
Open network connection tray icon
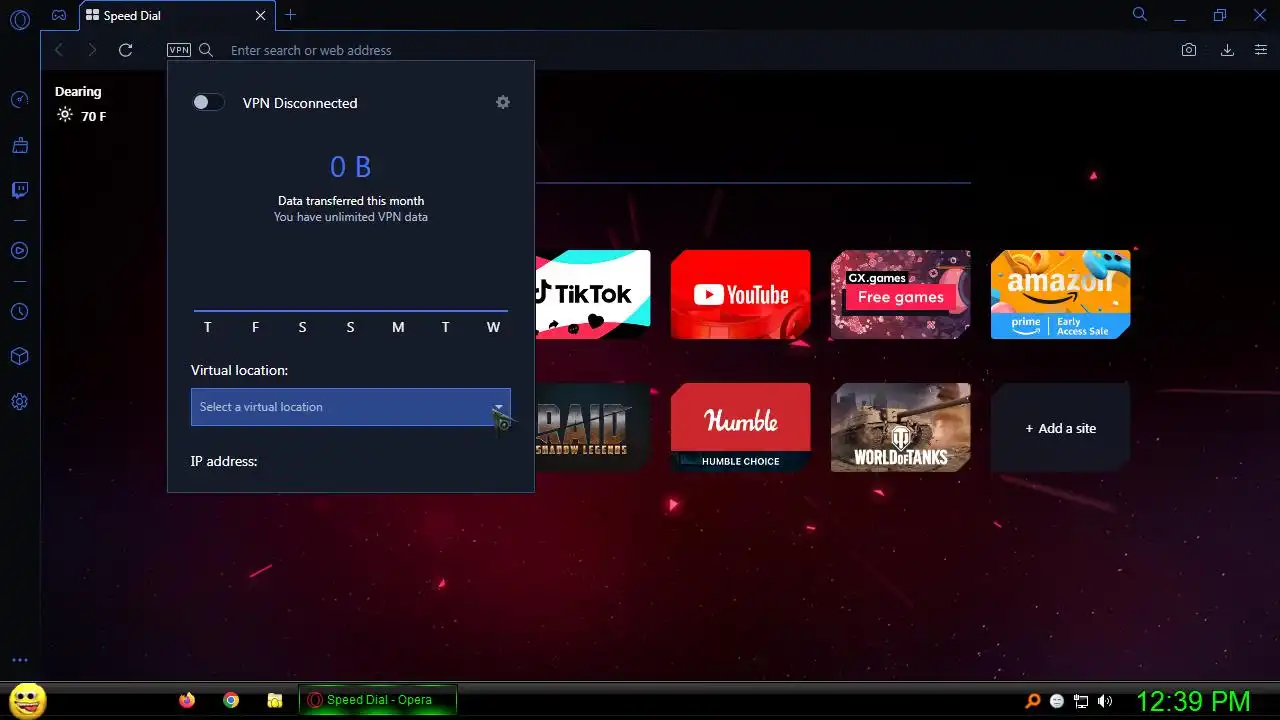(1081, 701)
